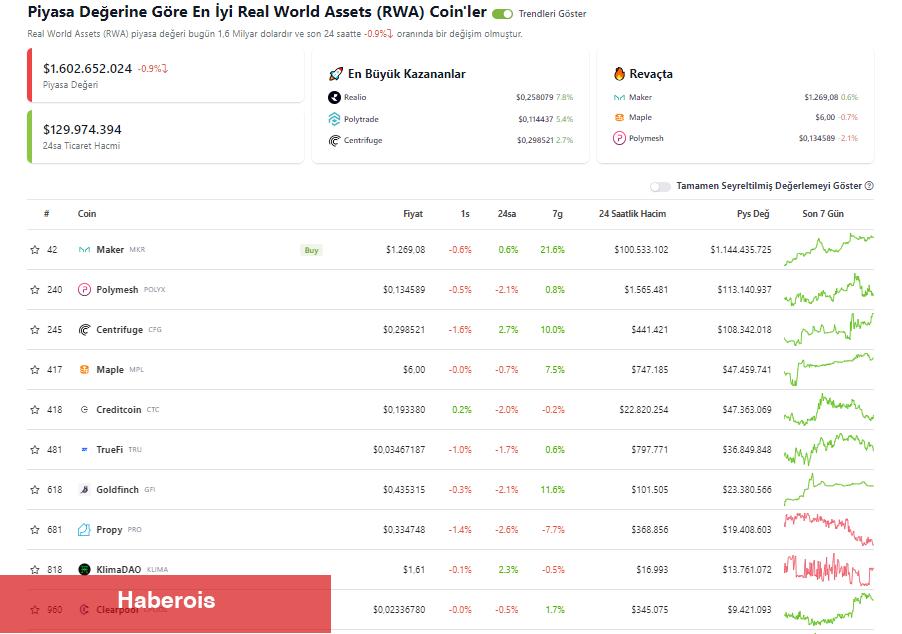Image resolution: width=902 pixels, height=634 pixels.
Task: Open the Maple MPL coin page
Action: pos(120,370)
